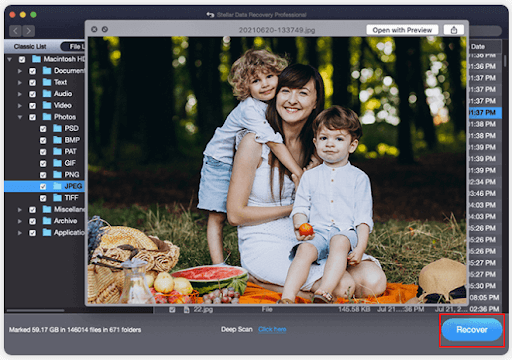
Task: Expand the Application folder arrow
Action: coord(20,233)
